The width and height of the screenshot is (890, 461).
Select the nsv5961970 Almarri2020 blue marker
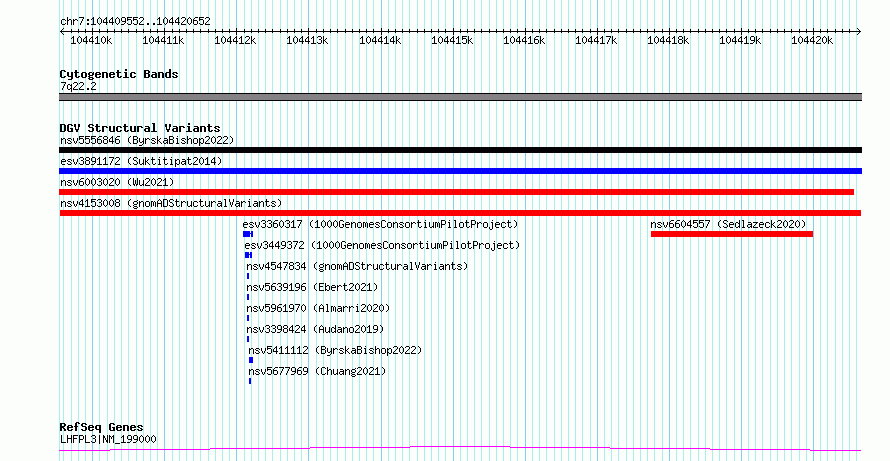pos(248,318)
